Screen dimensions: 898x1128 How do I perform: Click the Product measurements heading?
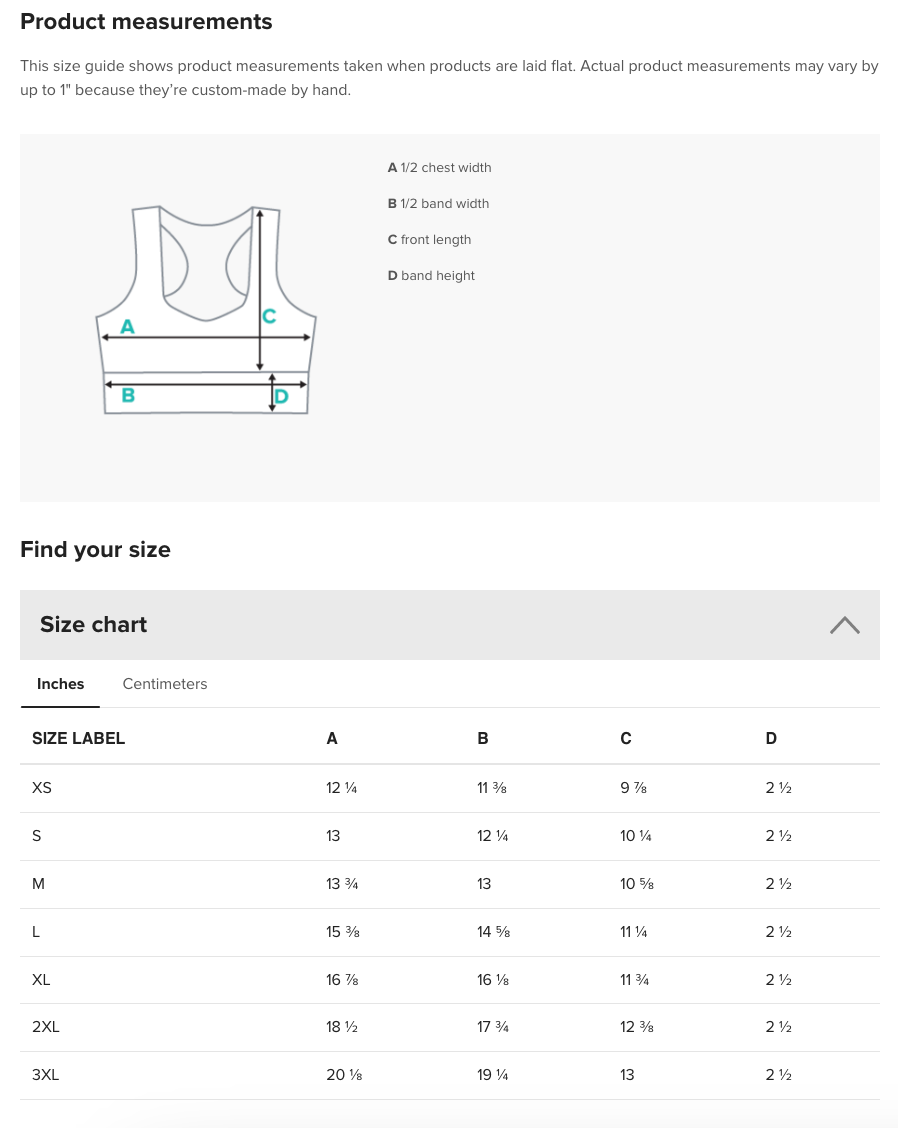(x=146, y=21)
